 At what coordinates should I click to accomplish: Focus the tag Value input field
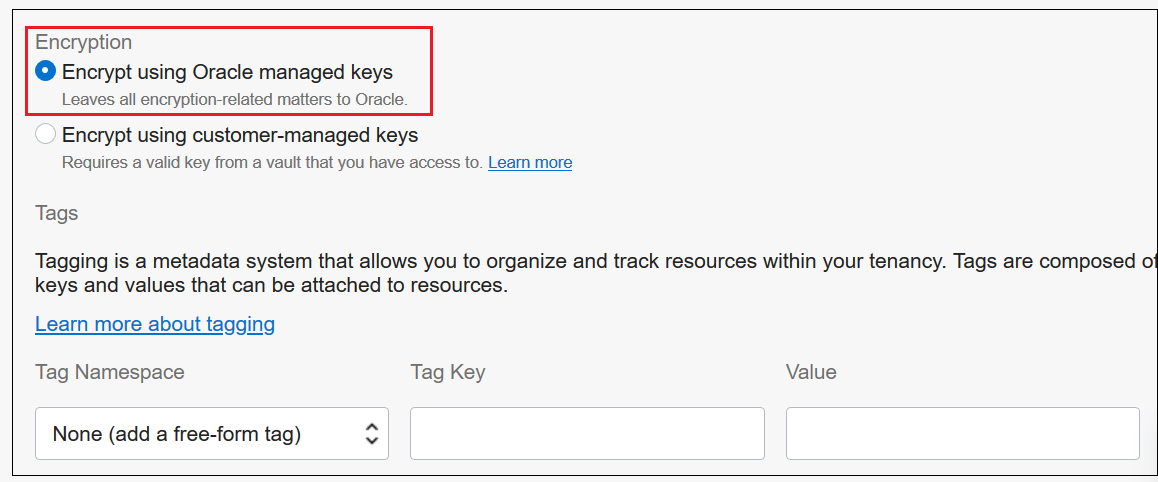[962, 433]
